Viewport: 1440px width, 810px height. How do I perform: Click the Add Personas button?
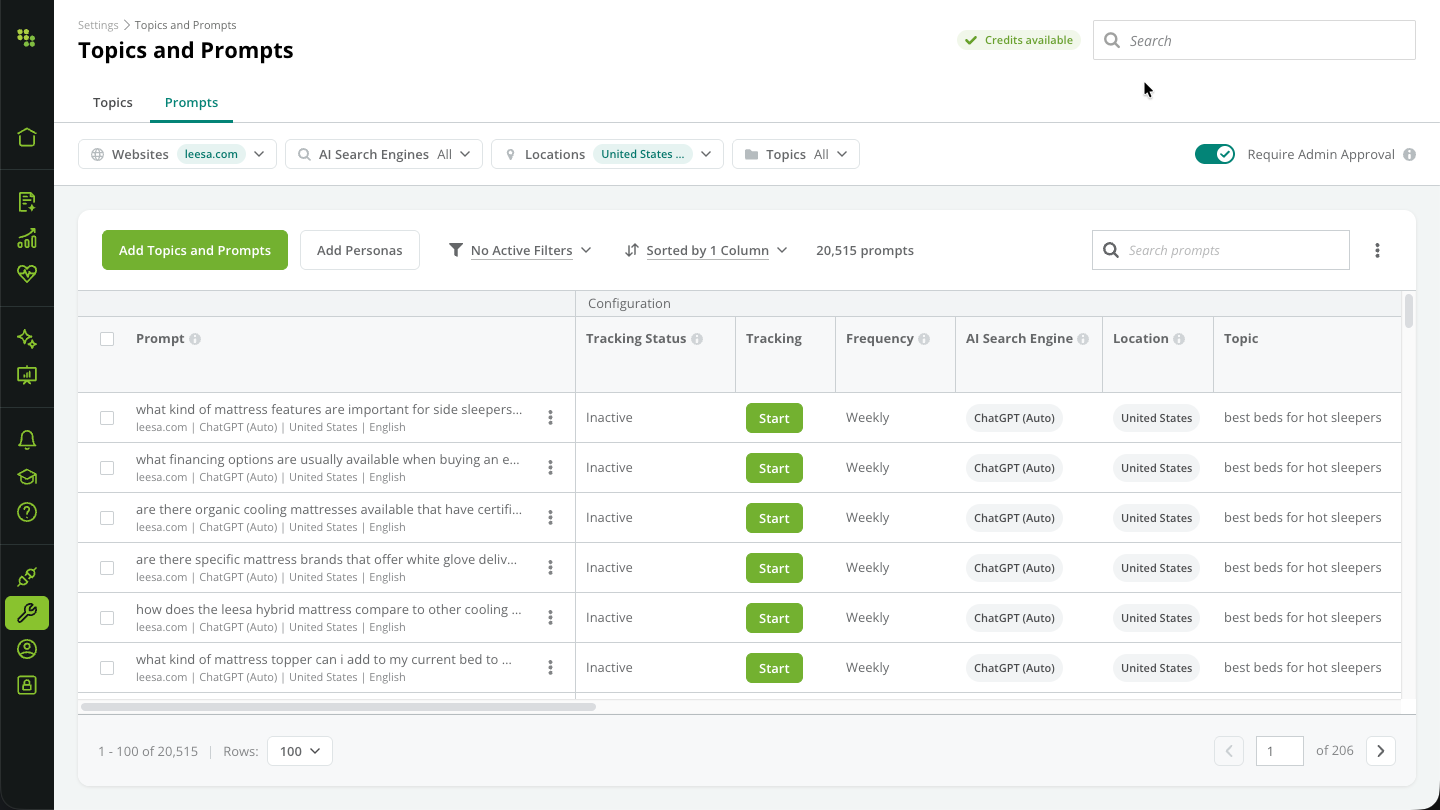point(360,250)
